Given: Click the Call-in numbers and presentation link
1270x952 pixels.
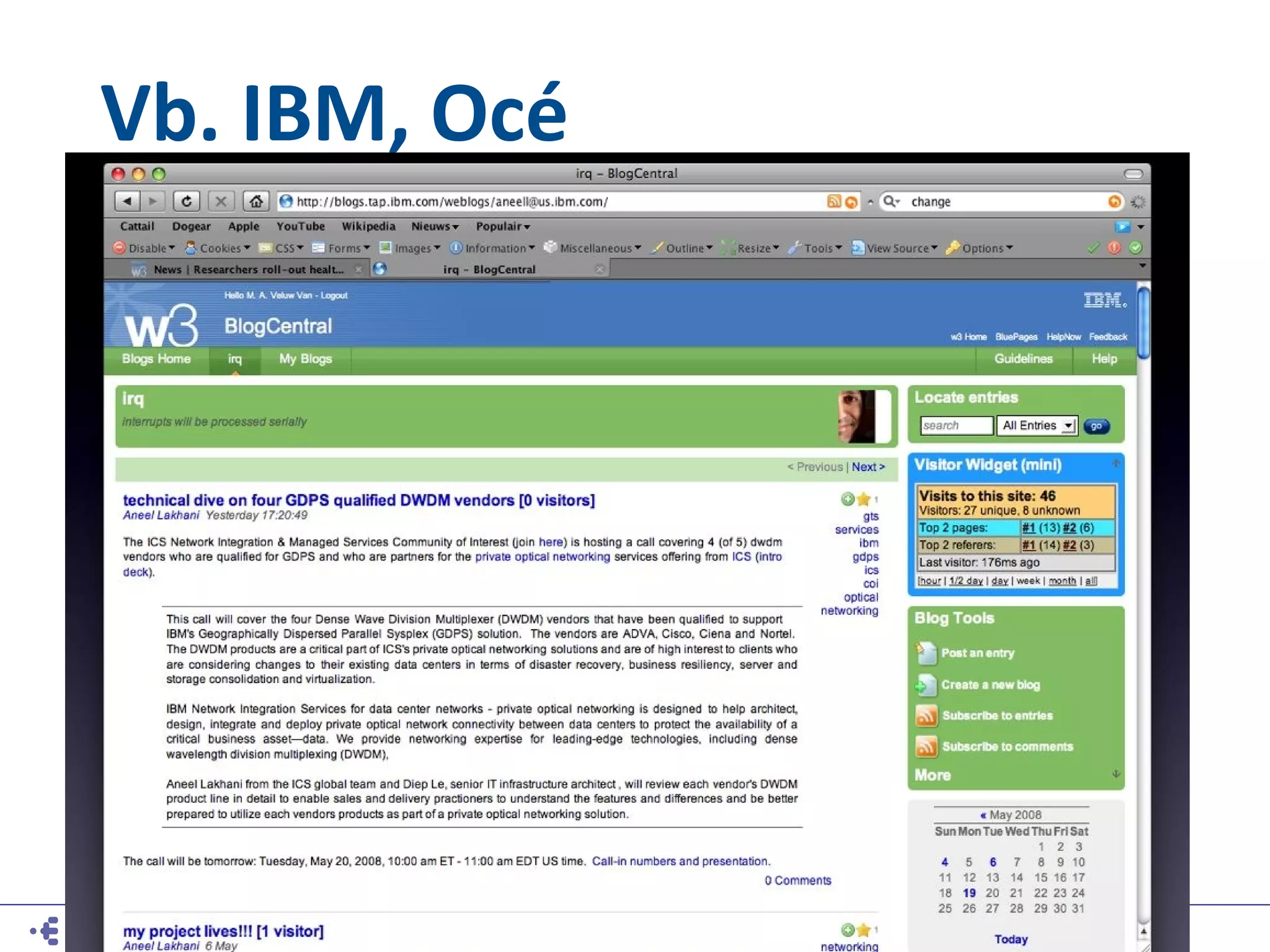Looking at the screenshot, I should [x=680, y=861].
